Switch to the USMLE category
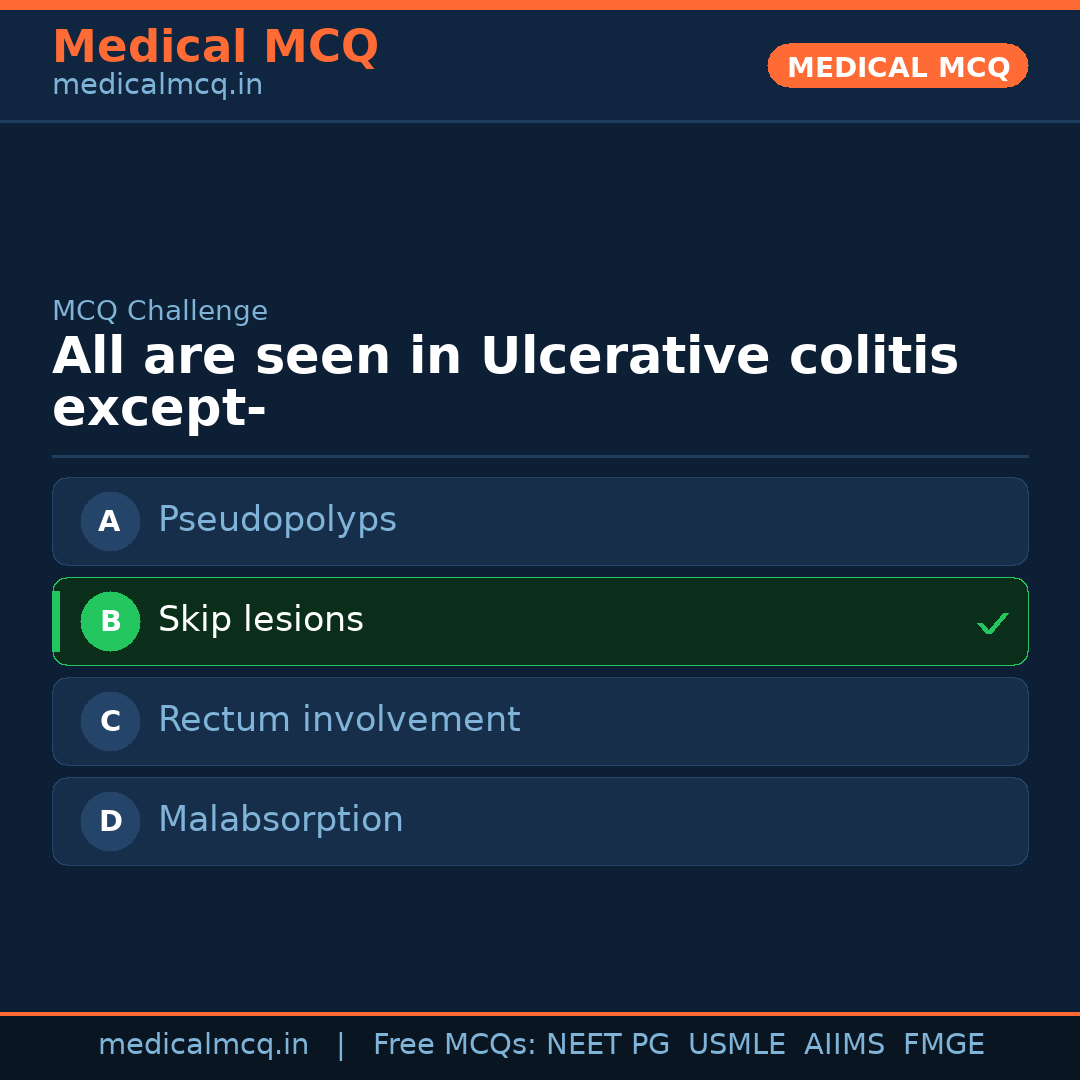 pyautogui.click(x=737, y=1043)
